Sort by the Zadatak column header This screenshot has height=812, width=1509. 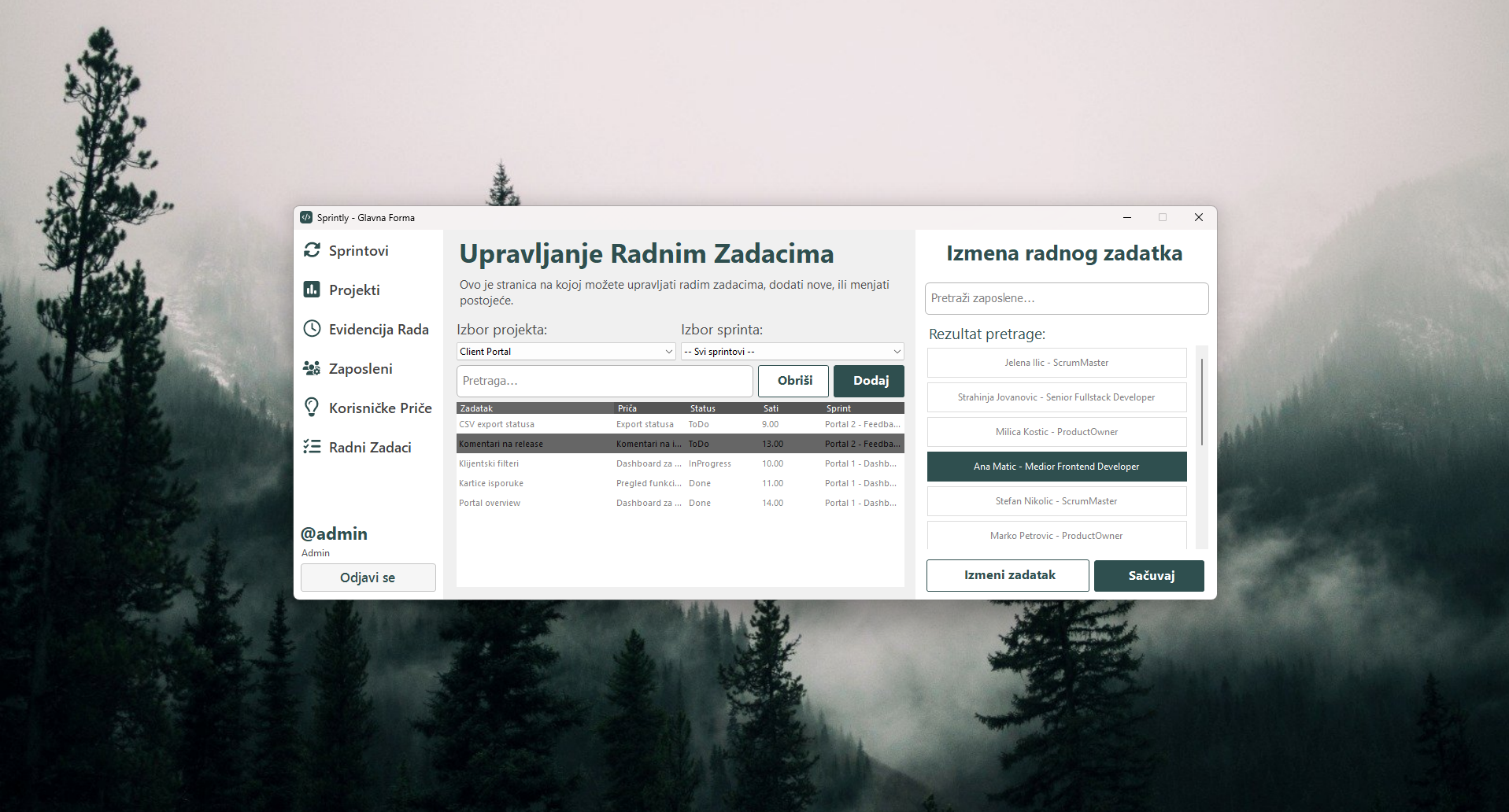click(535, 408)
